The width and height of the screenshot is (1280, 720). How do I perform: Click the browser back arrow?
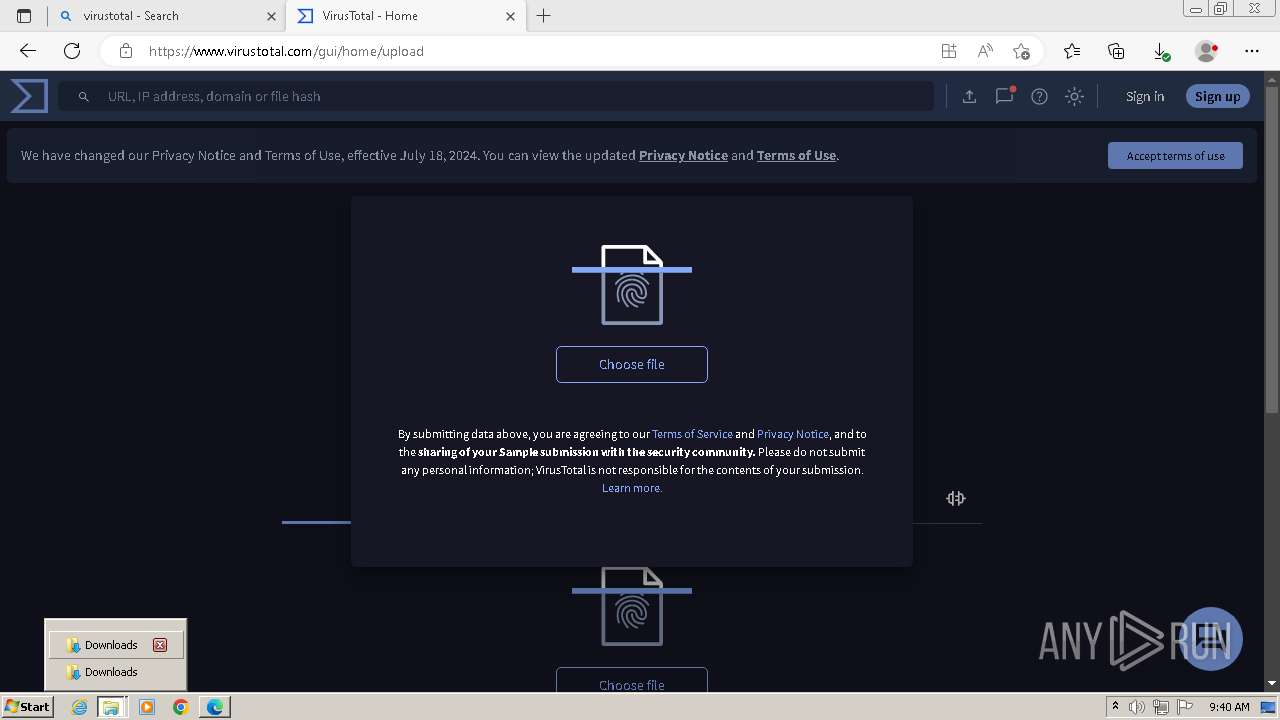(28, 51)
